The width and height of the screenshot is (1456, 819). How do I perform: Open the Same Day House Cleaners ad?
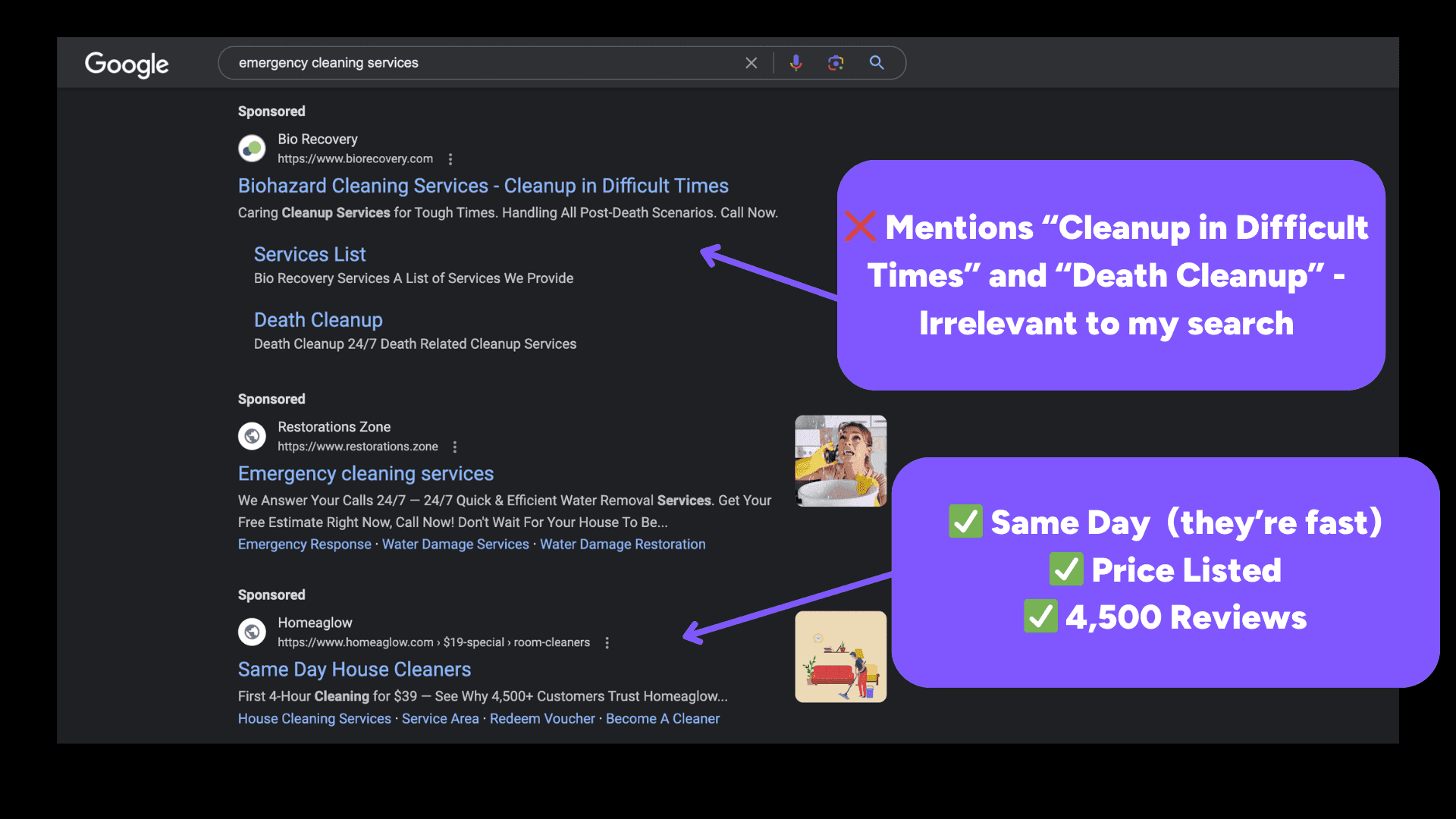(x=354, y=669)
